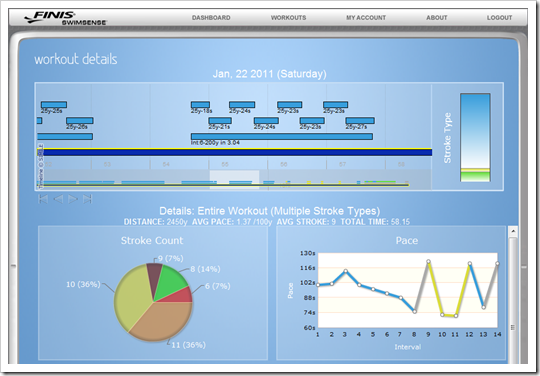Click the 130s pace axis label
540x376 pixels.
[x=308, y=253]
